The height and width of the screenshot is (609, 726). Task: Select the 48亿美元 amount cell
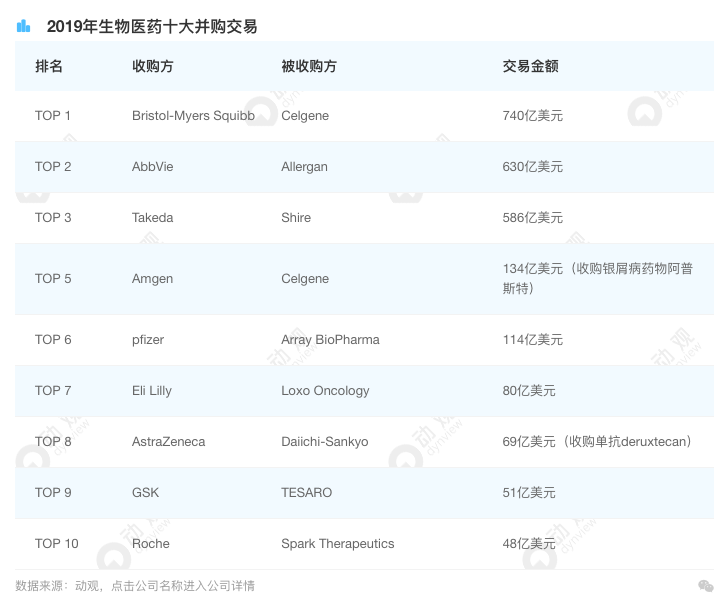[529, 544]
